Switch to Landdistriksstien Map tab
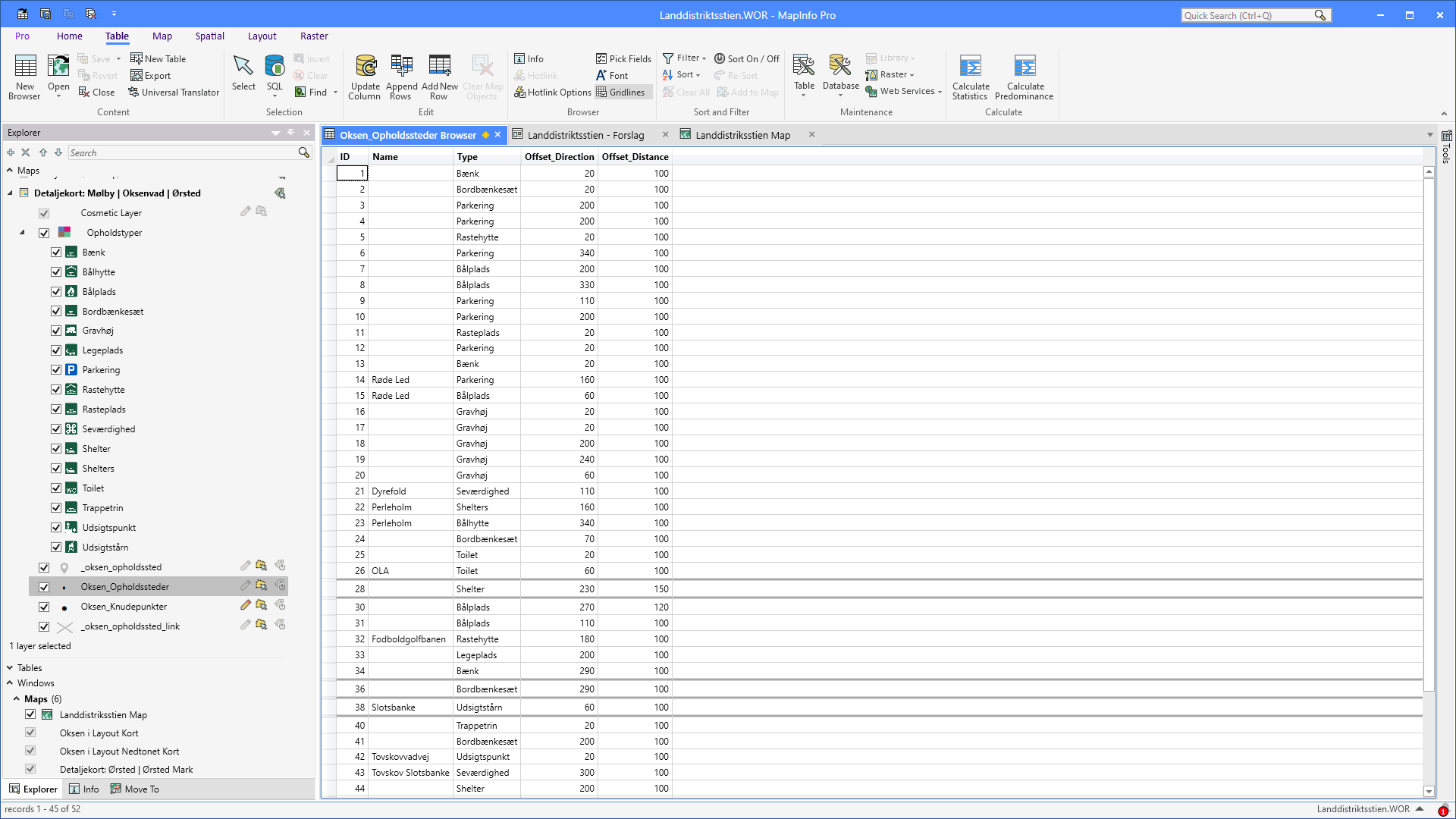The height and width of the screenshot is (819, 1456). click(742, 135)
